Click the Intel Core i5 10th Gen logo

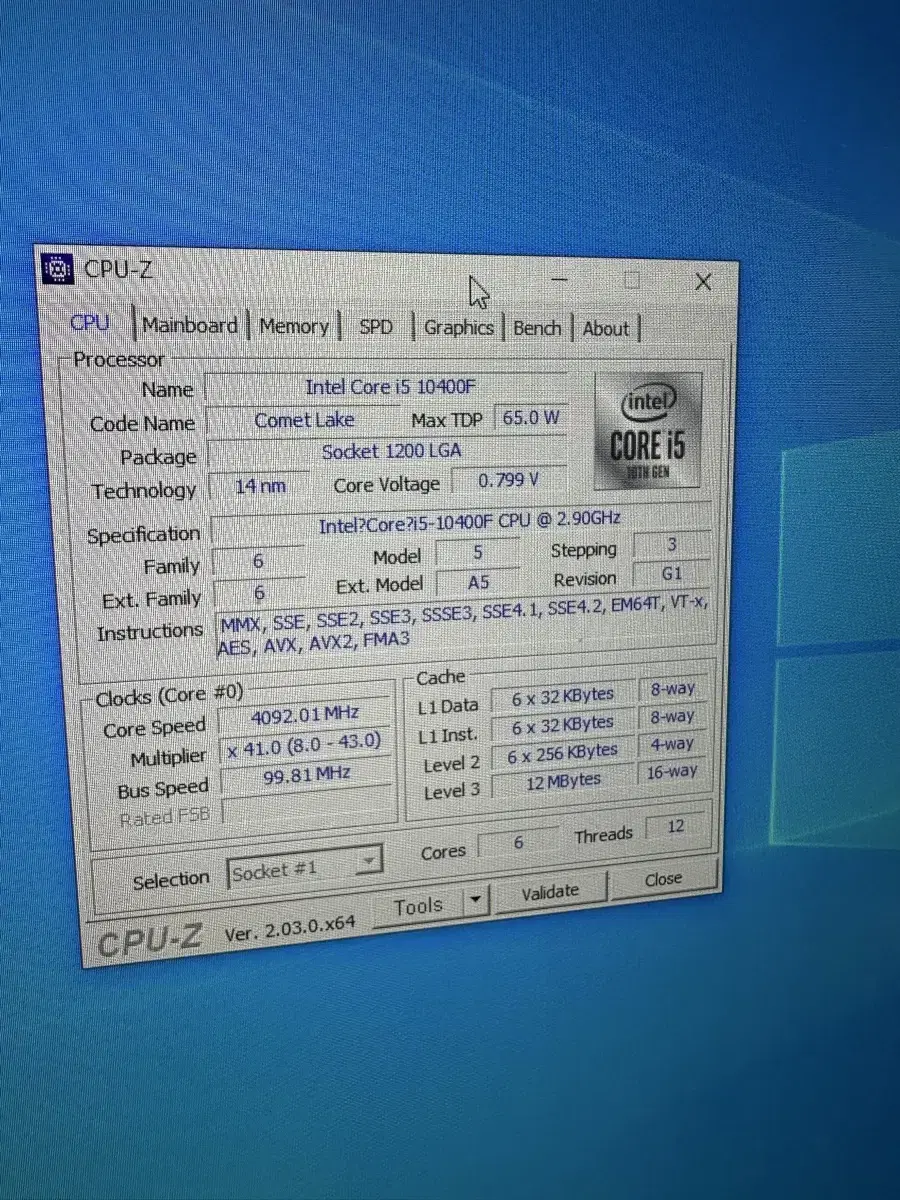point(649,430)
